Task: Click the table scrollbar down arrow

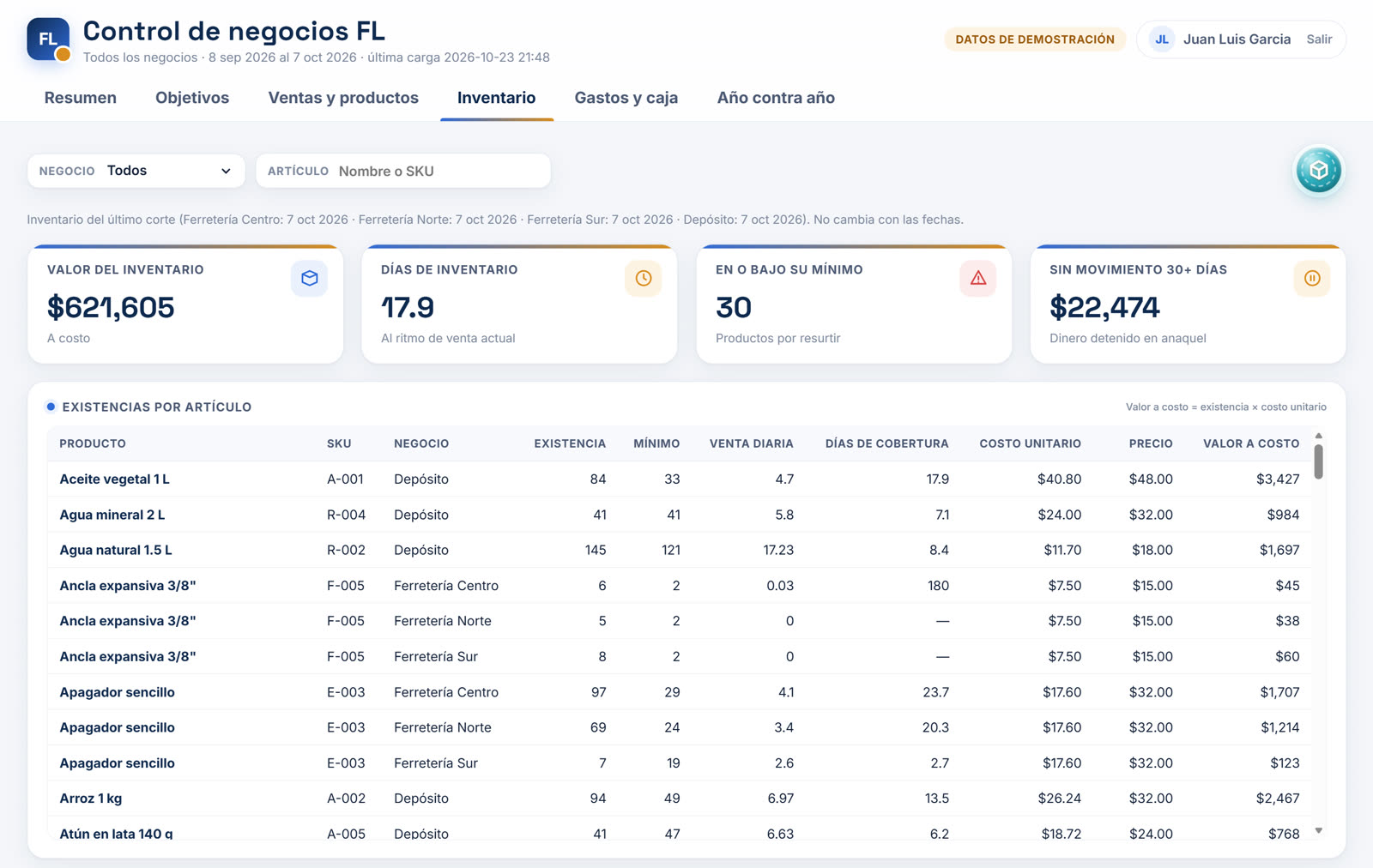Action: (1319, 830)
